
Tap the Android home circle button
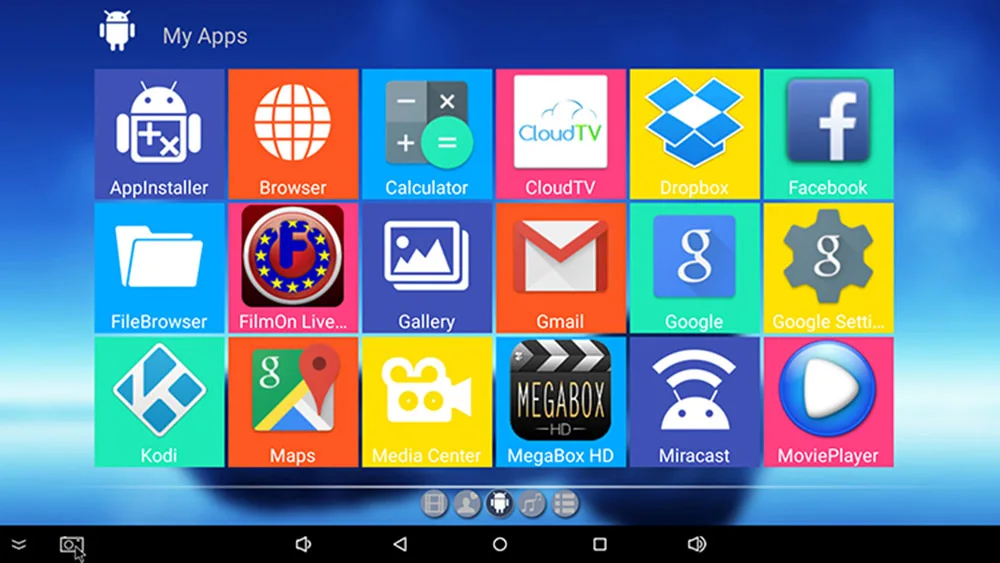click(x=500, y=544)
